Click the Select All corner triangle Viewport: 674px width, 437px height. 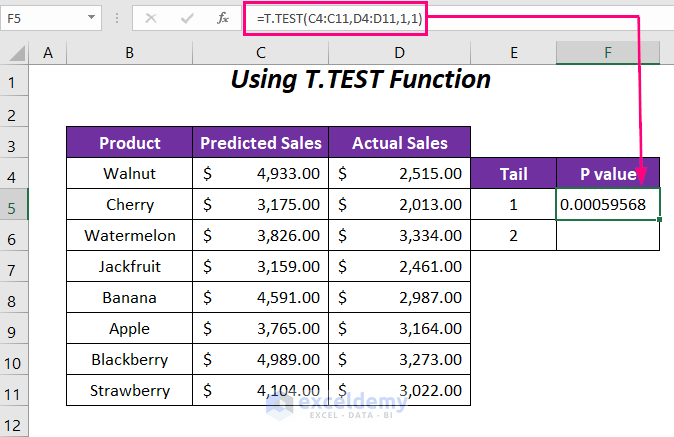pyautogui.click(x=15, y=53)
